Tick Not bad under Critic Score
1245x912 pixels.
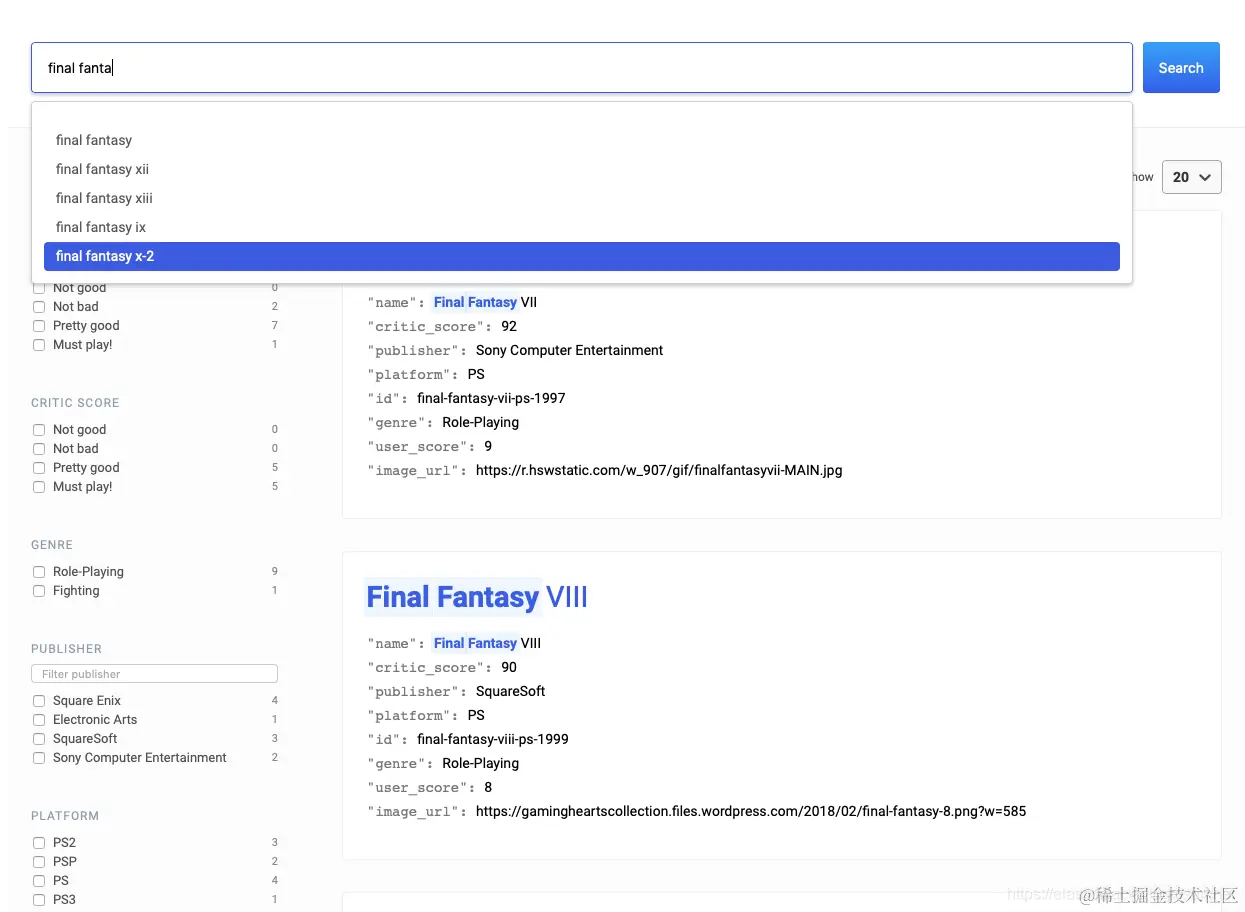[x=39, y=449]
